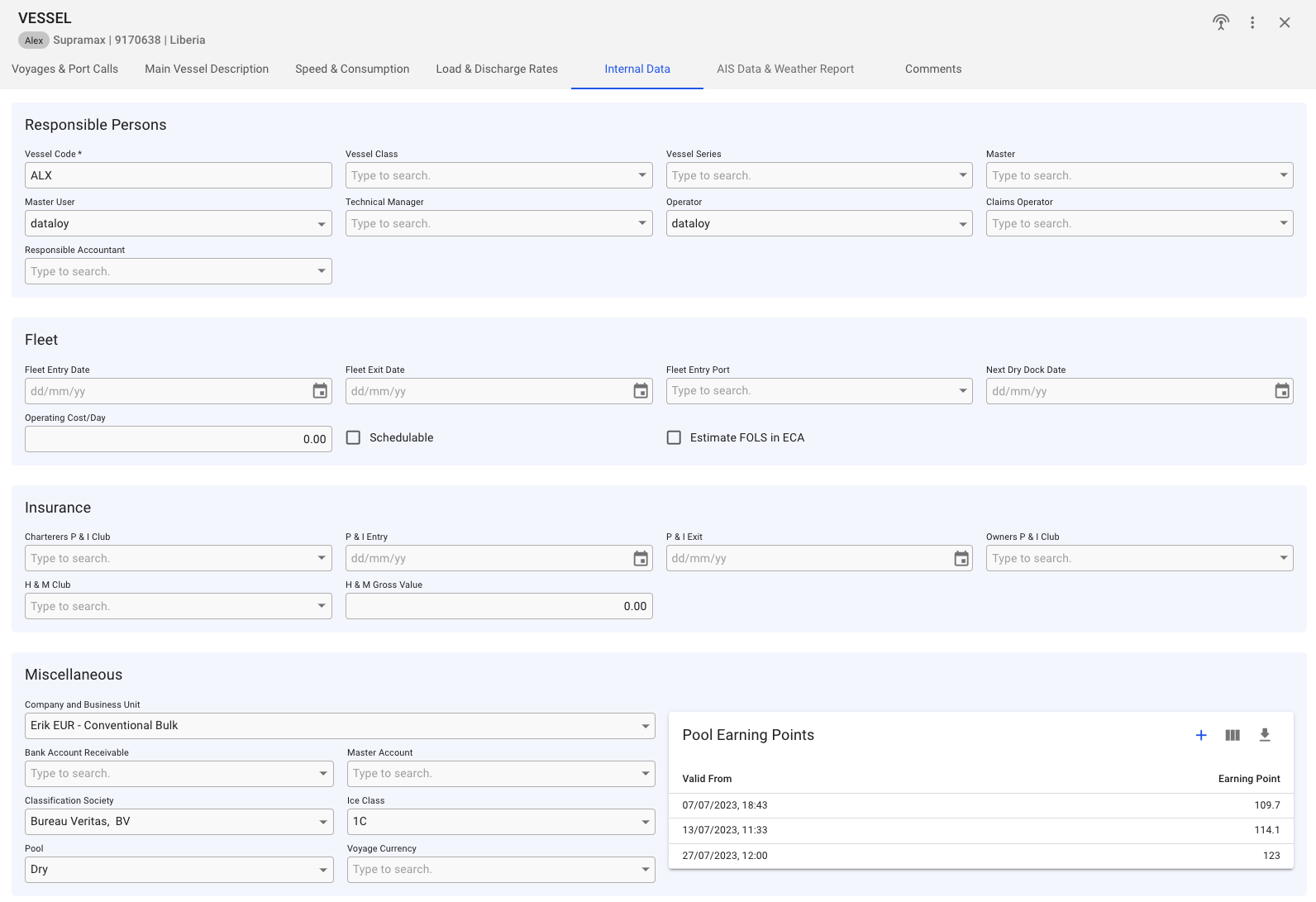Click the Operating Cost/Day field

point(178,439)
